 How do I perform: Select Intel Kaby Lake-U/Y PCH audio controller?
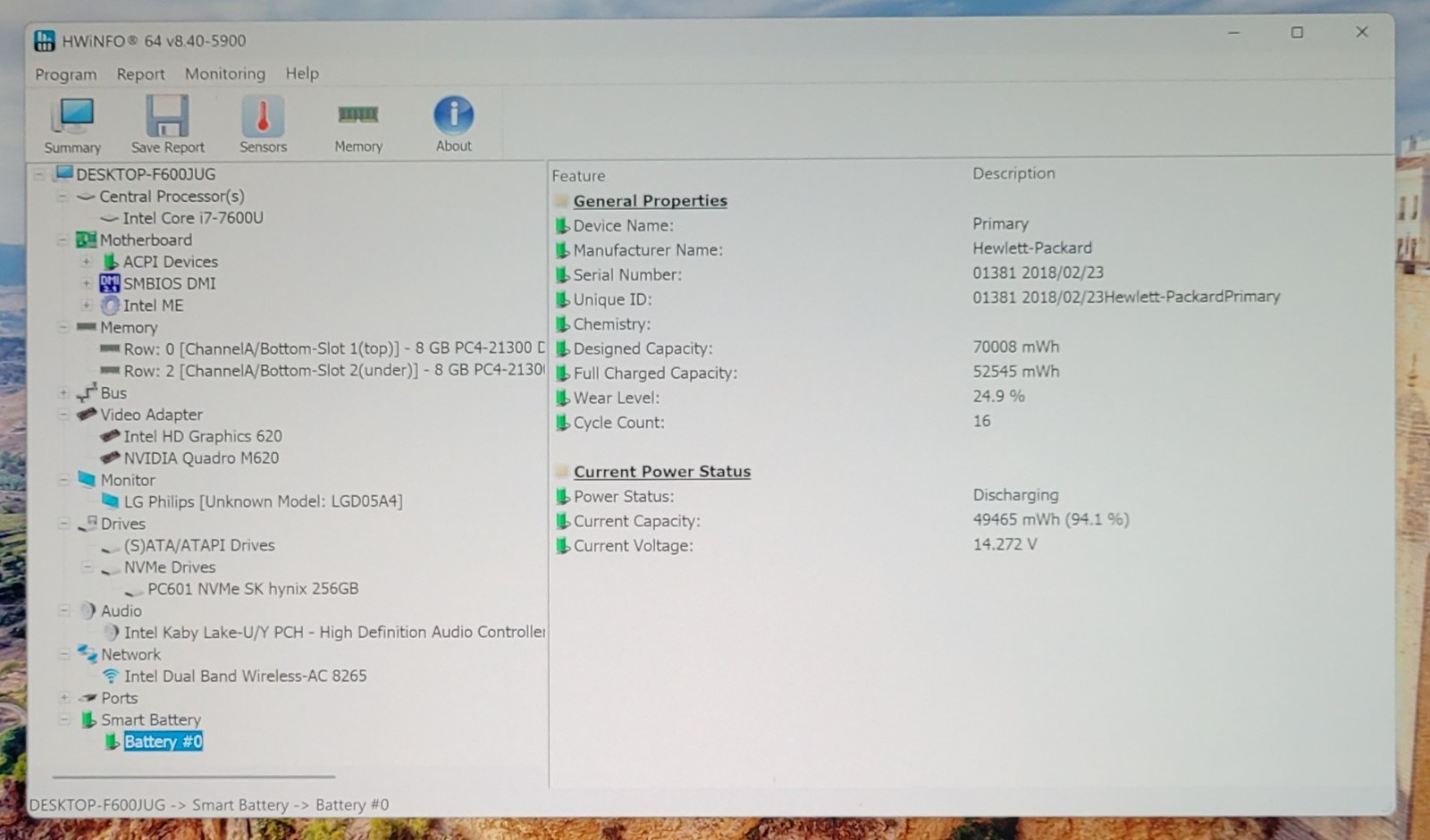tap(334, 632)
